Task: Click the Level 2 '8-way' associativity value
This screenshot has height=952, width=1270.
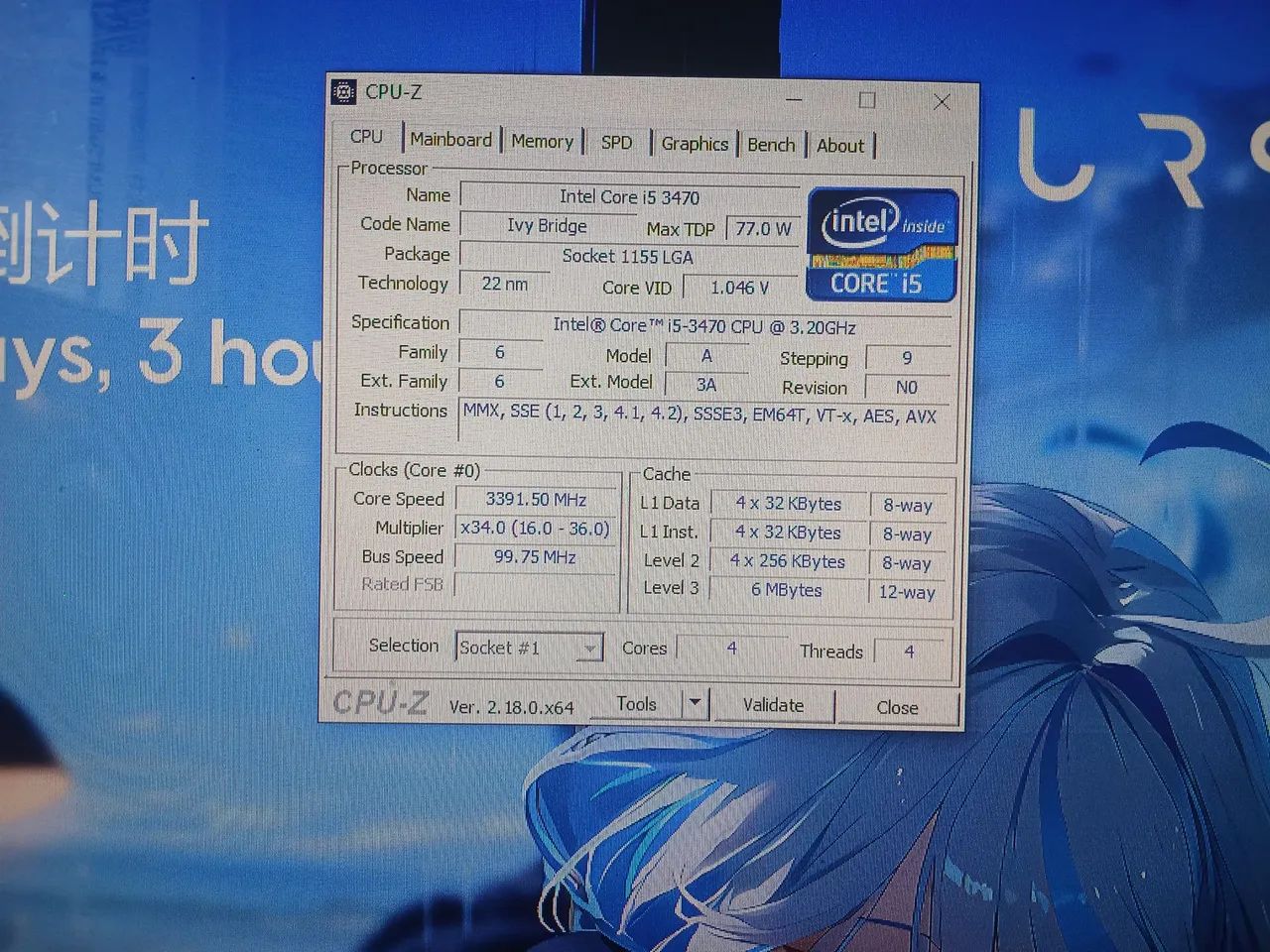Action: coord(907,563)
